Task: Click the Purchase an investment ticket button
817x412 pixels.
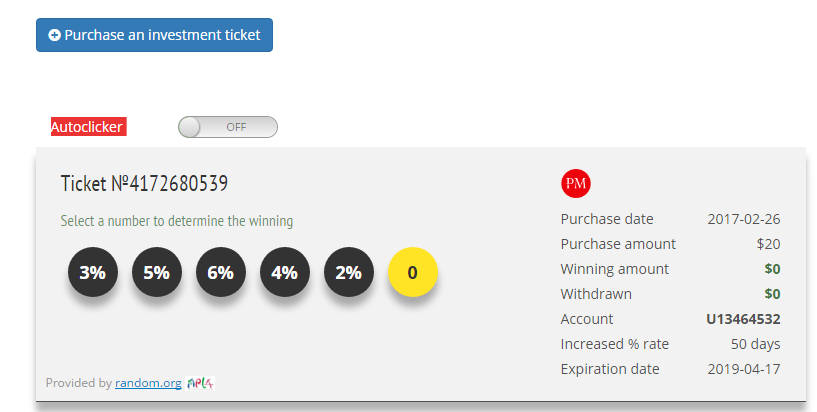Action: pyautogui.click(x=154, y=35)
